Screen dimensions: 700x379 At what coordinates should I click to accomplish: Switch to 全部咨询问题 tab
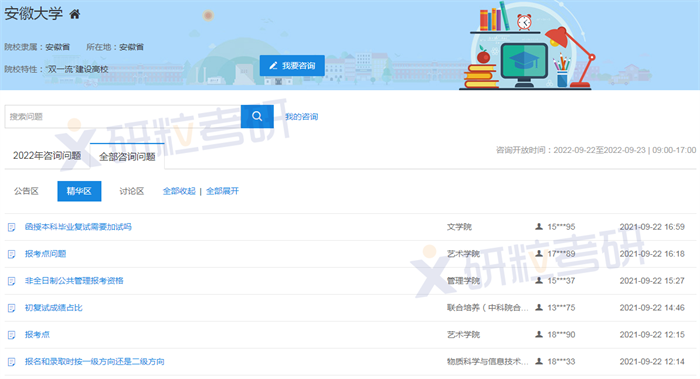coord(127,156)
